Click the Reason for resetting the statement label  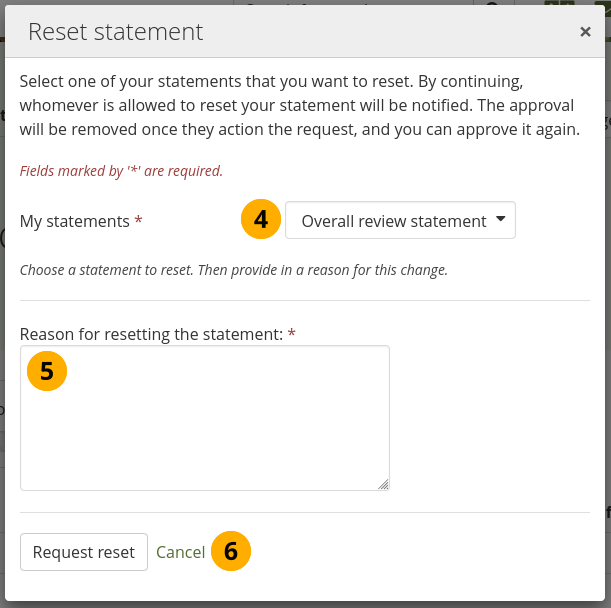[152, 334]
